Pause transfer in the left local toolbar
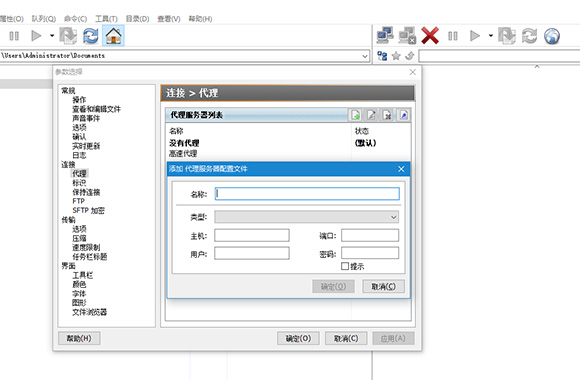Image resolution: width=580 pixels, height=380 pixels. (14, 36)
